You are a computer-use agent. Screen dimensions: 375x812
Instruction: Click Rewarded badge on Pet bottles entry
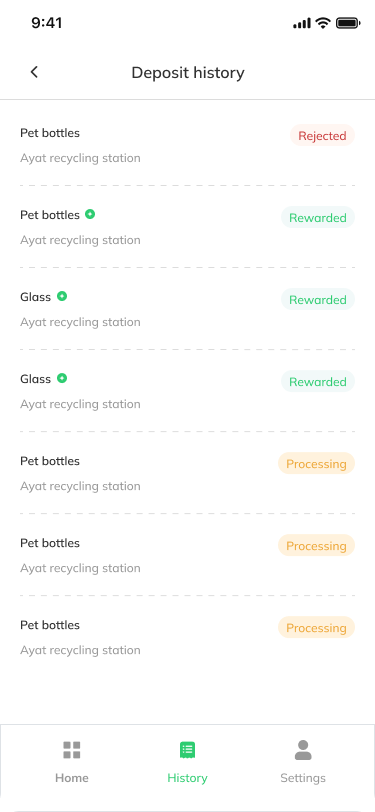318,218
